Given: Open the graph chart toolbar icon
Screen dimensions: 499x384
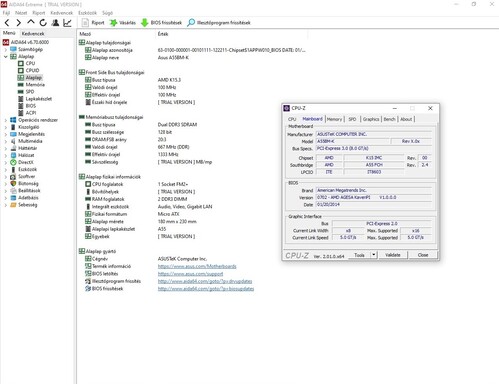Looking at the screenshot, I should 68,23.
